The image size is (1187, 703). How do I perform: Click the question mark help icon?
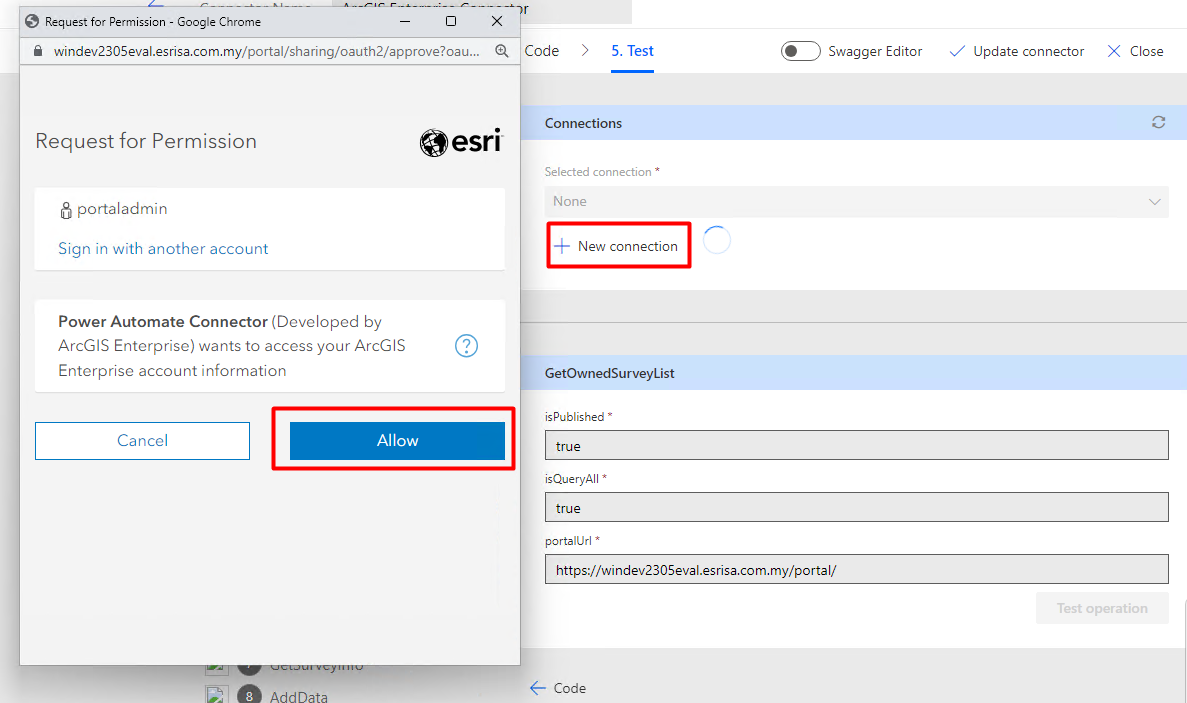[466, 345]
